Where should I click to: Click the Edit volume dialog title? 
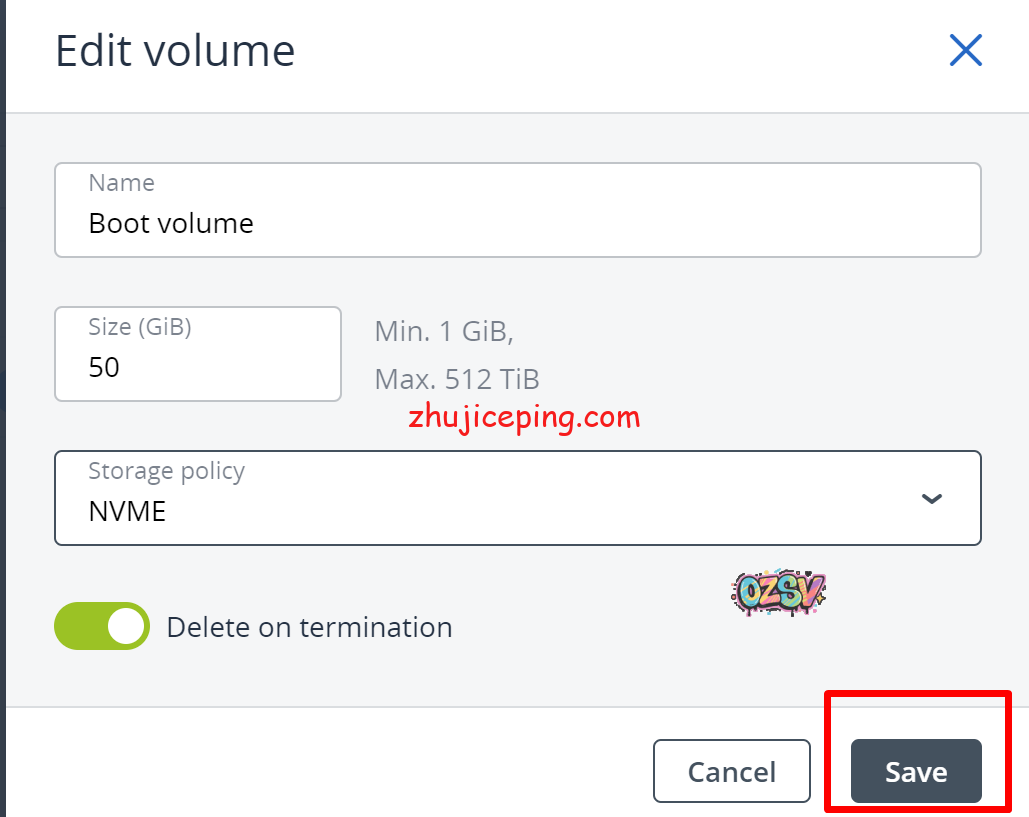click(x=175, y=50)
